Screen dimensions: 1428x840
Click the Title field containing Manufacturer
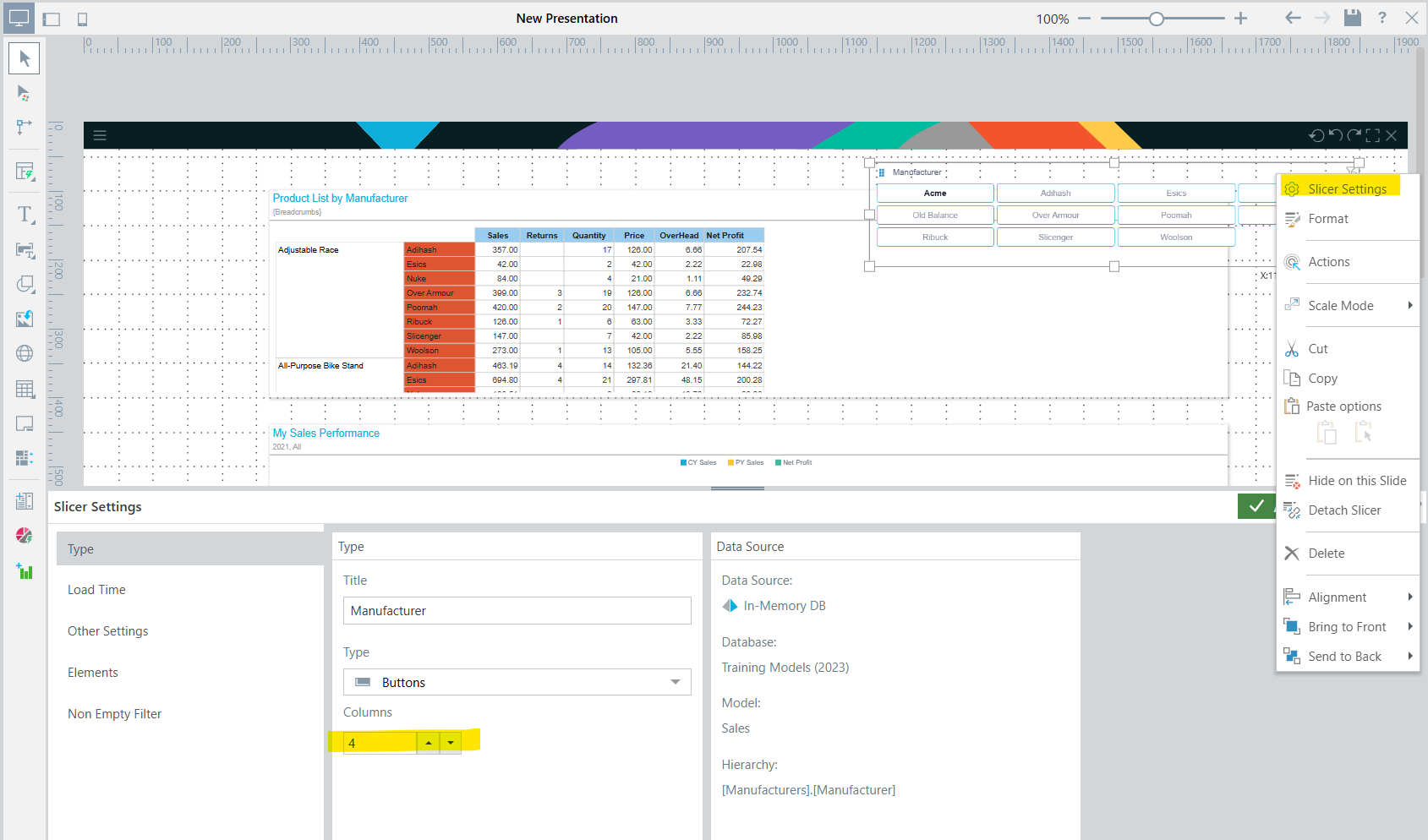[517, 611]
